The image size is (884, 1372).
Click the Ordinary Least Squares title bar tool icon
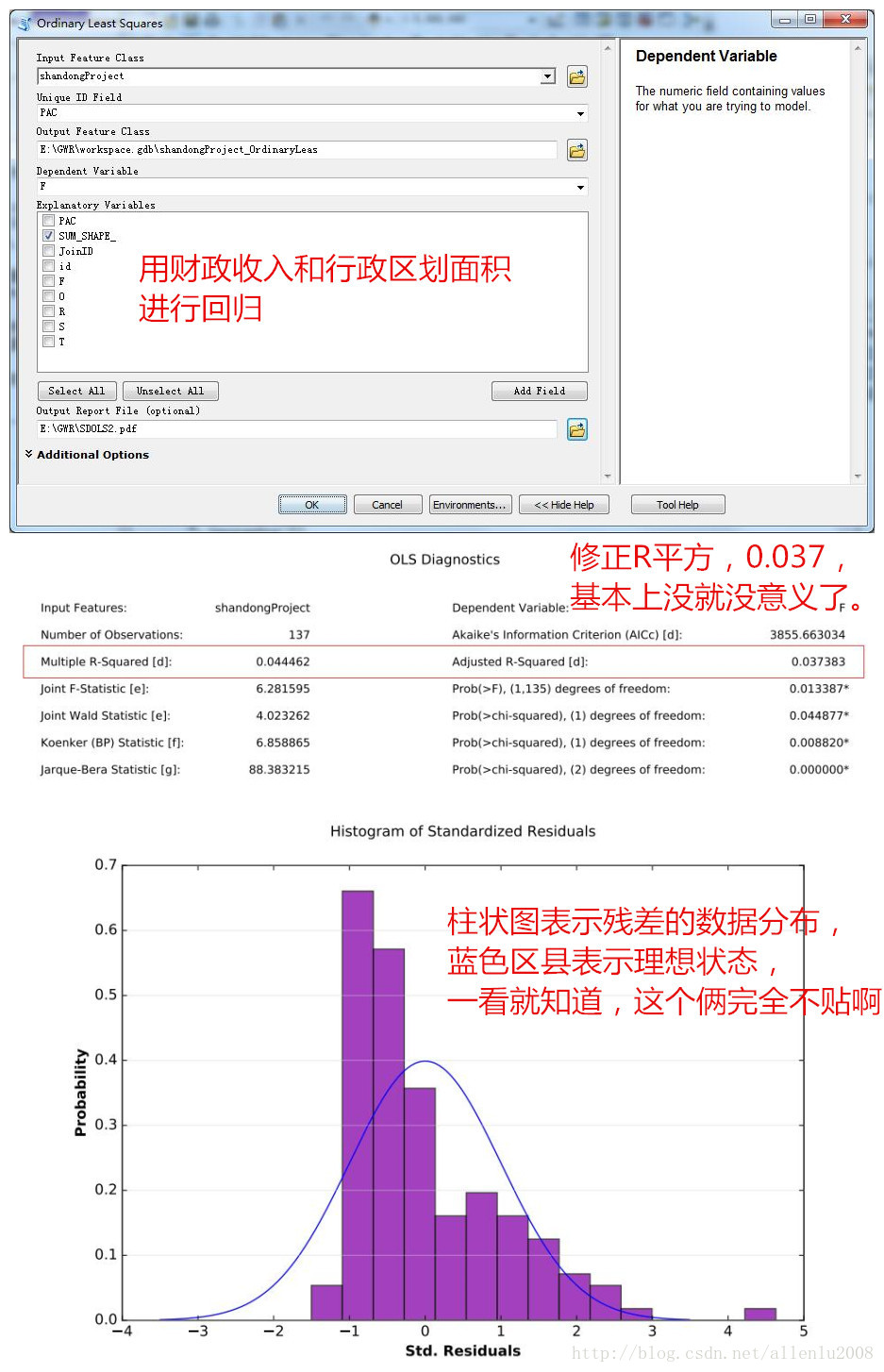25,23
